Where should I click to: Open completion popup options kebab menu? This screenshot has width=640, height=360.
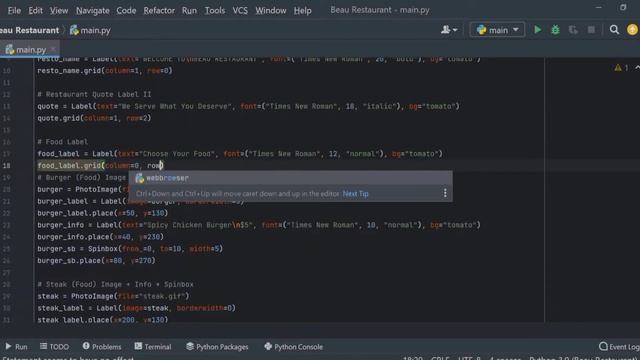(445, 193)
